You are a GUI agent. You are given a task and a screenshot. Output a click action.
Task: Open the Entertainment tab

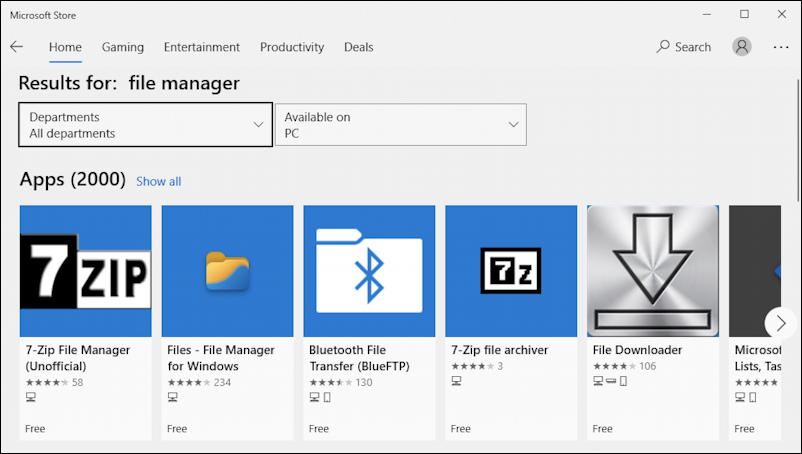pyautogui.click(x=202, y=47)
